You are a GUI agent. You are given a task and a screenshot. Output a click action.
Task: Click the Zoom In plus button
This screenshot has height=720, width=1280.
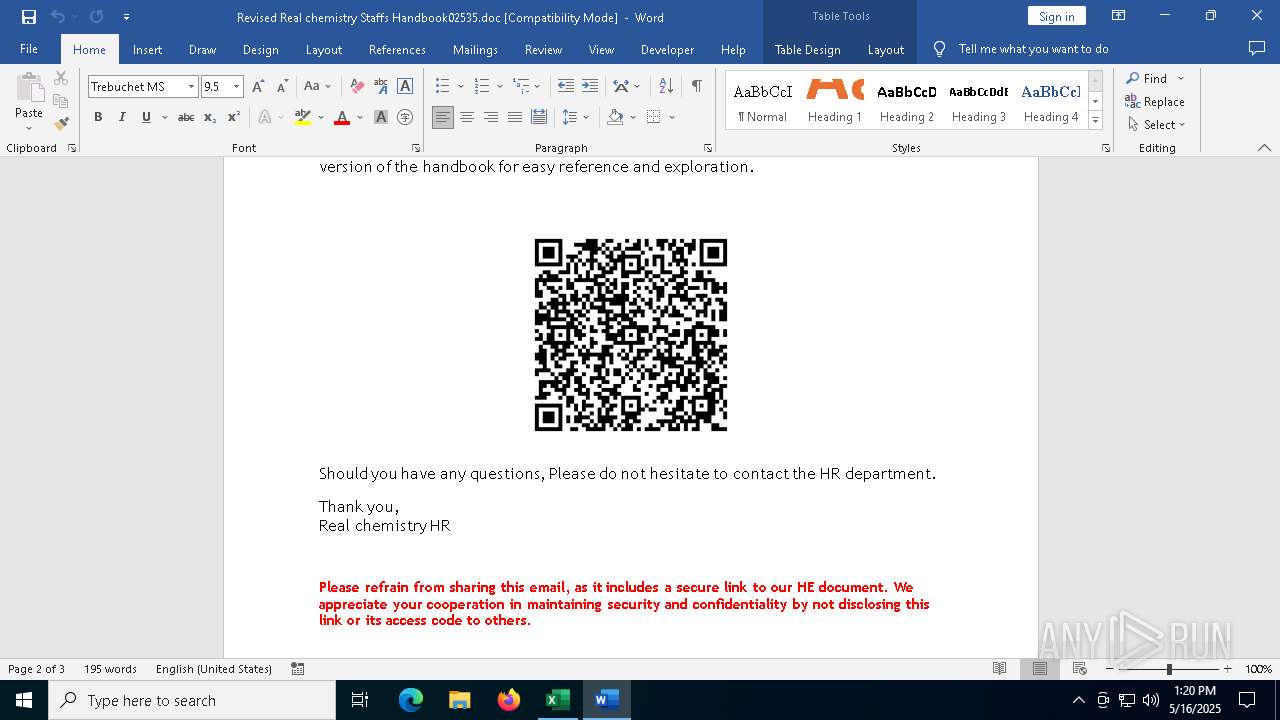pyautogui.click(x=1227, y=669)
